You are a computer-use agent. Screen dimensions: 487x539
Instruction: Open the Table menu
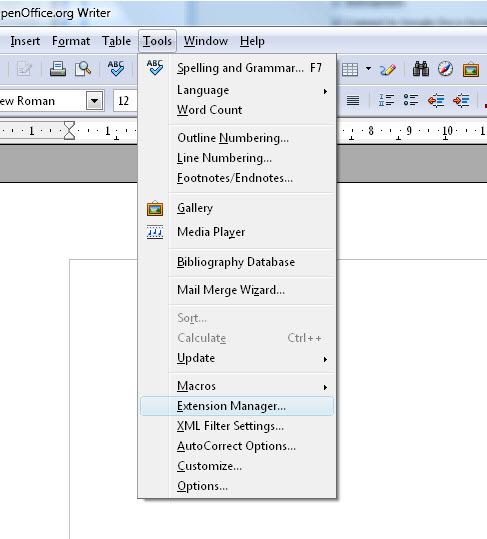[x=117, y=41]
